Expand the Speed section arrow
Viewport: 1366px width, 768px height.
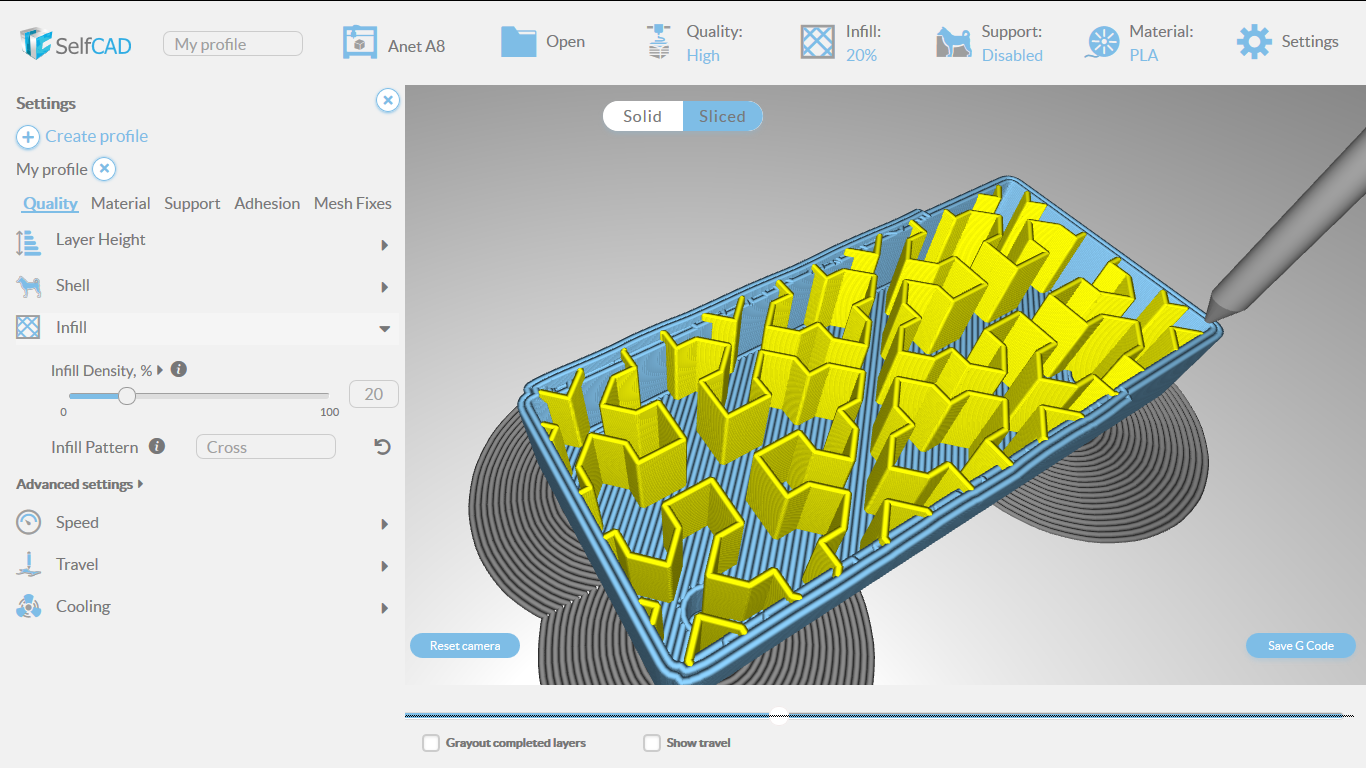point(385,525)
